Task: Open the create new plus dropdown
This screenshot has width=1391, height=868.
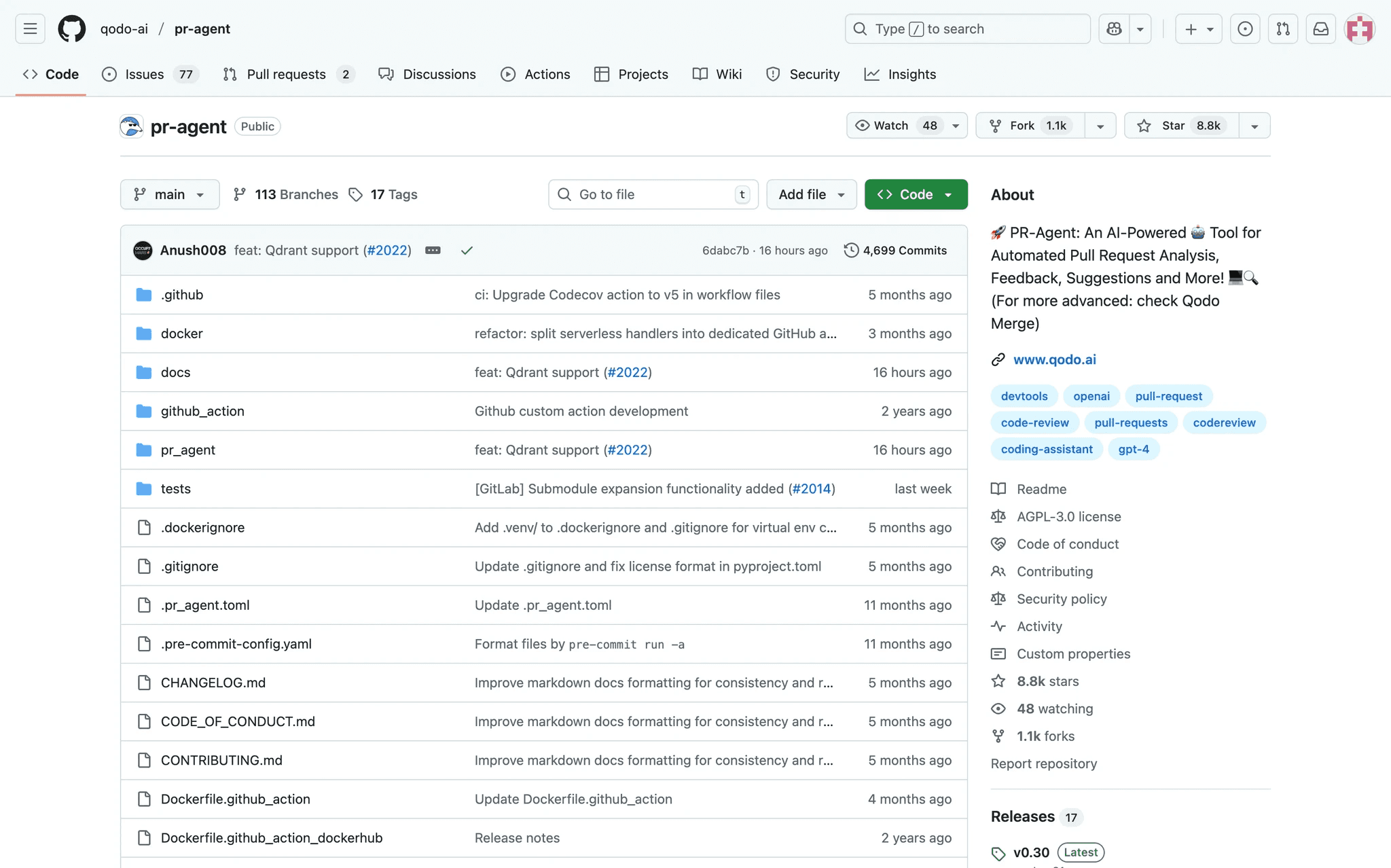Action: click(1199, 29)
